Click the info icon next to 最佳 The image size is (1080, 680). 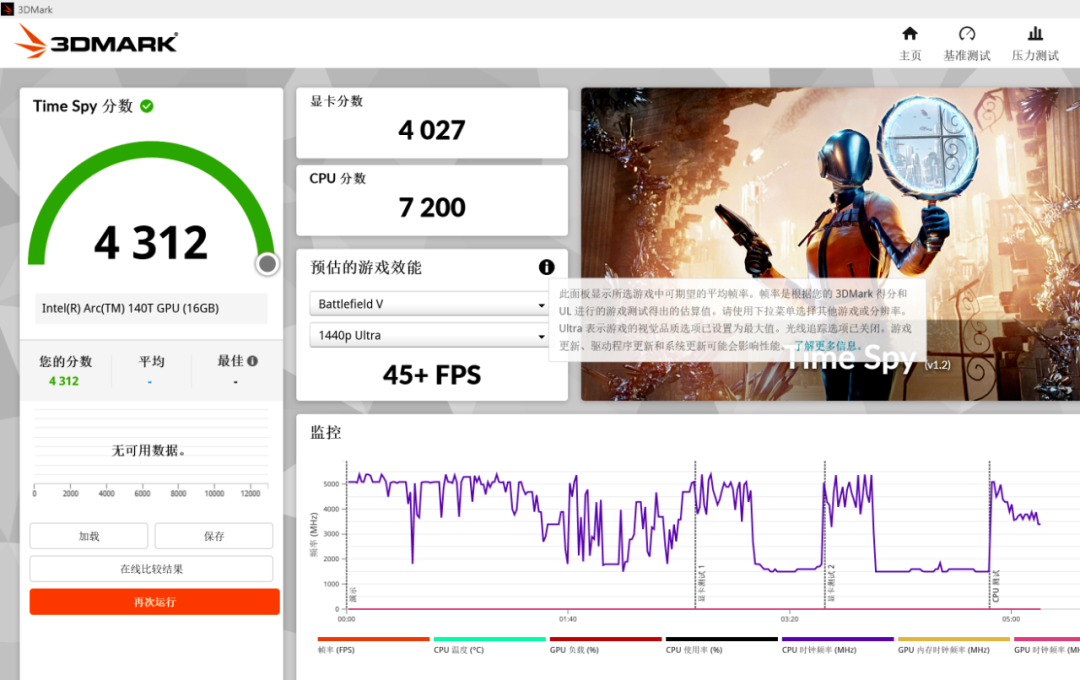pyautogui.click(x=253, y=361)
